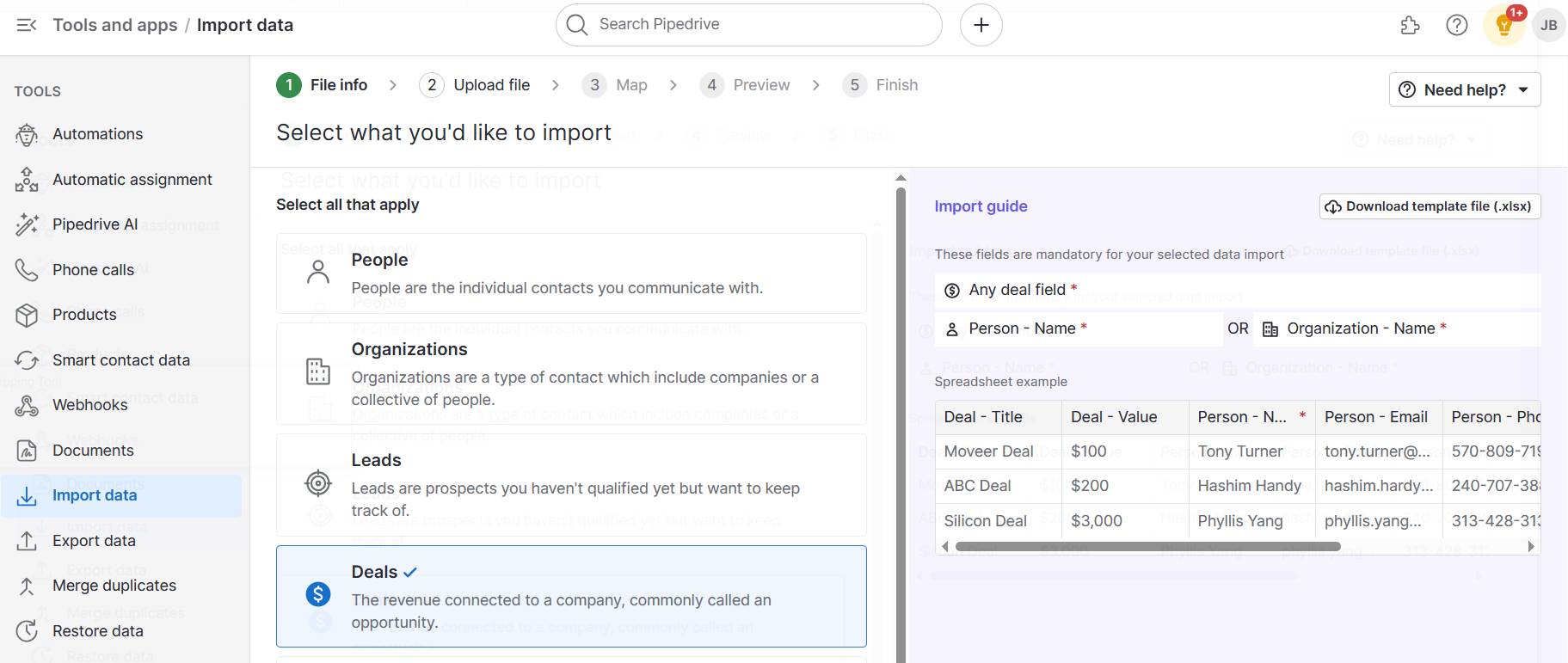Image resolution: width=1568 pixels, height=663 pixels.
Task: Click the spreadsheet scroll left arrow
Action: (945, 546)
